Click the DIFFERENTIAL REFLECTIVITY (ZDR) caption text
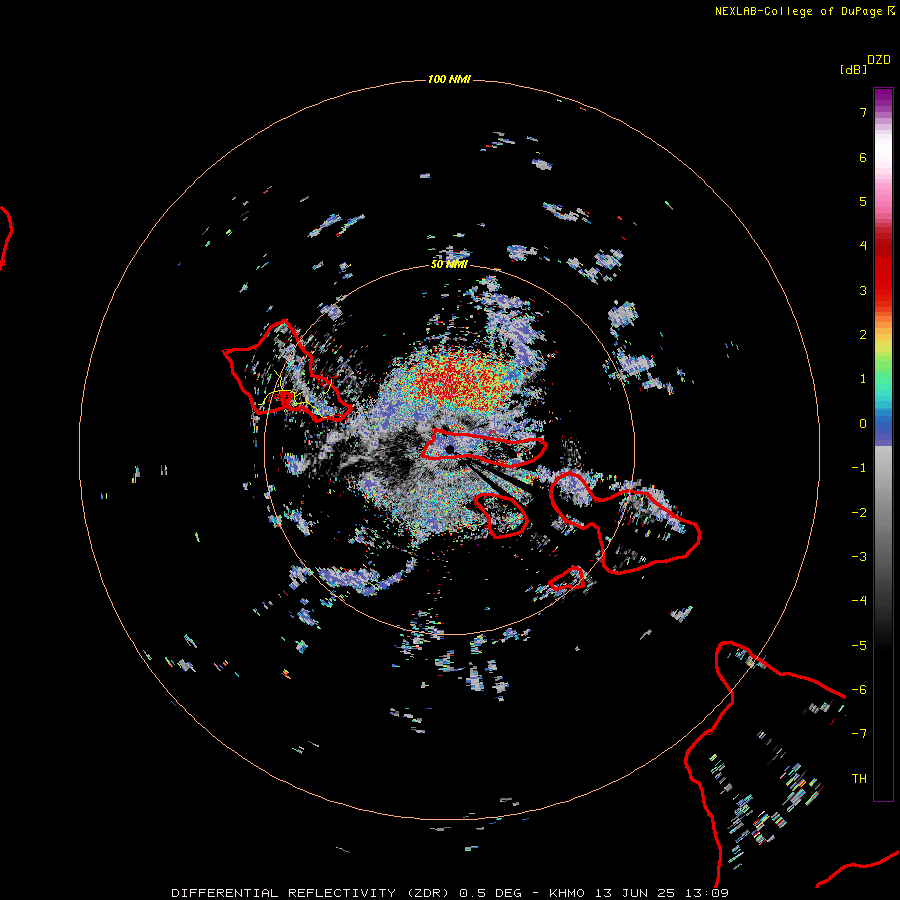Image resolution: width=900 pixels, height=900 pixels. (x=312, y=893)
